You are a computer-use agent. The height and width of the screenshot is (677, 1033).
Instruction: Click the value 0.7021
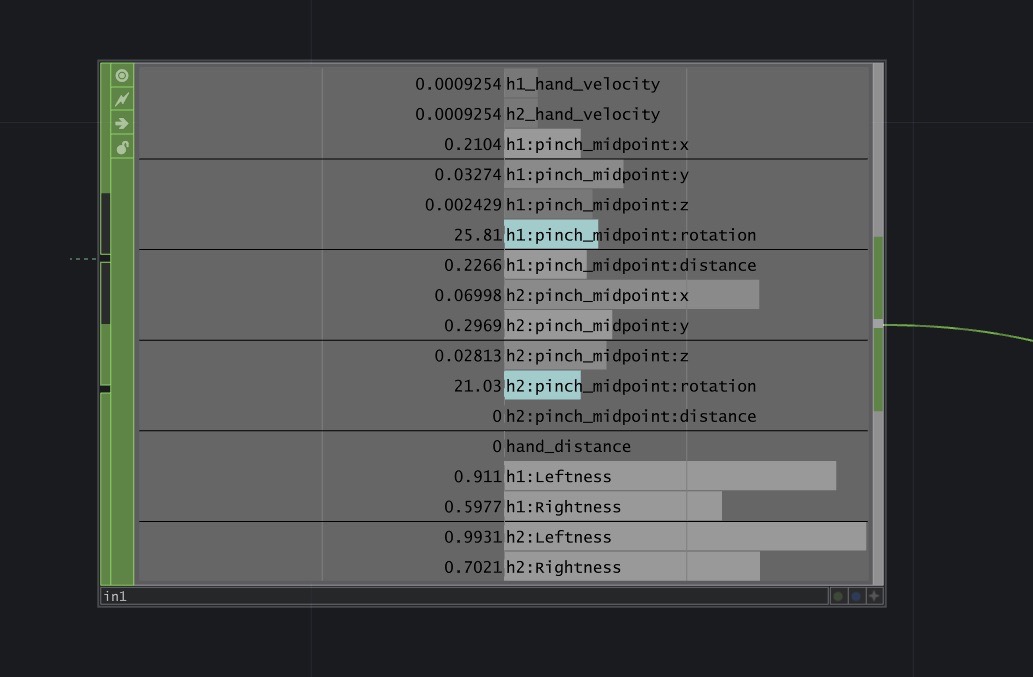click(x=473, y=568)
